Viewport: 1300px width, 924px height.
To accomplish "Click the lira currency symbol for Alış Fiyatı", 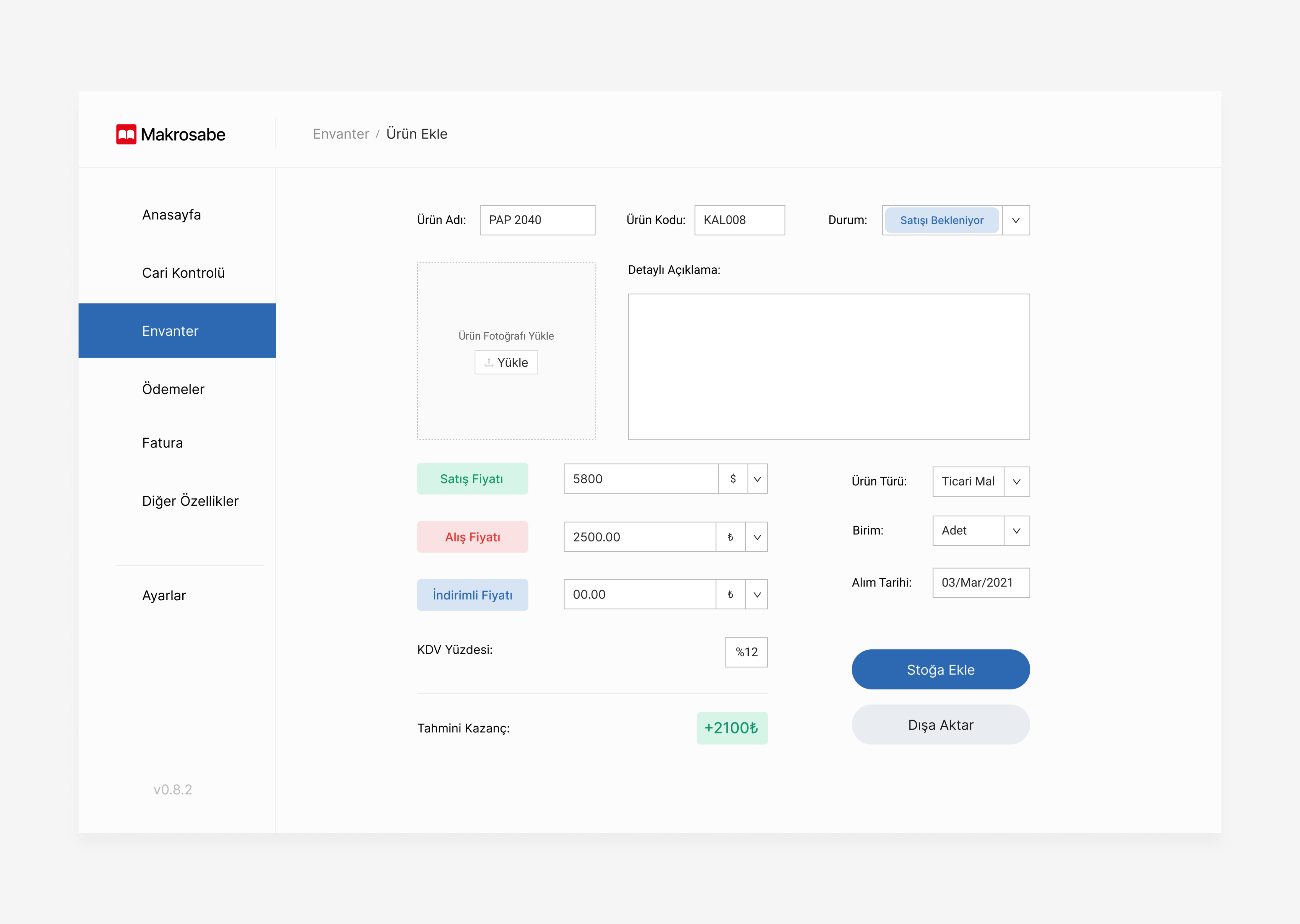I will (731, 537).
